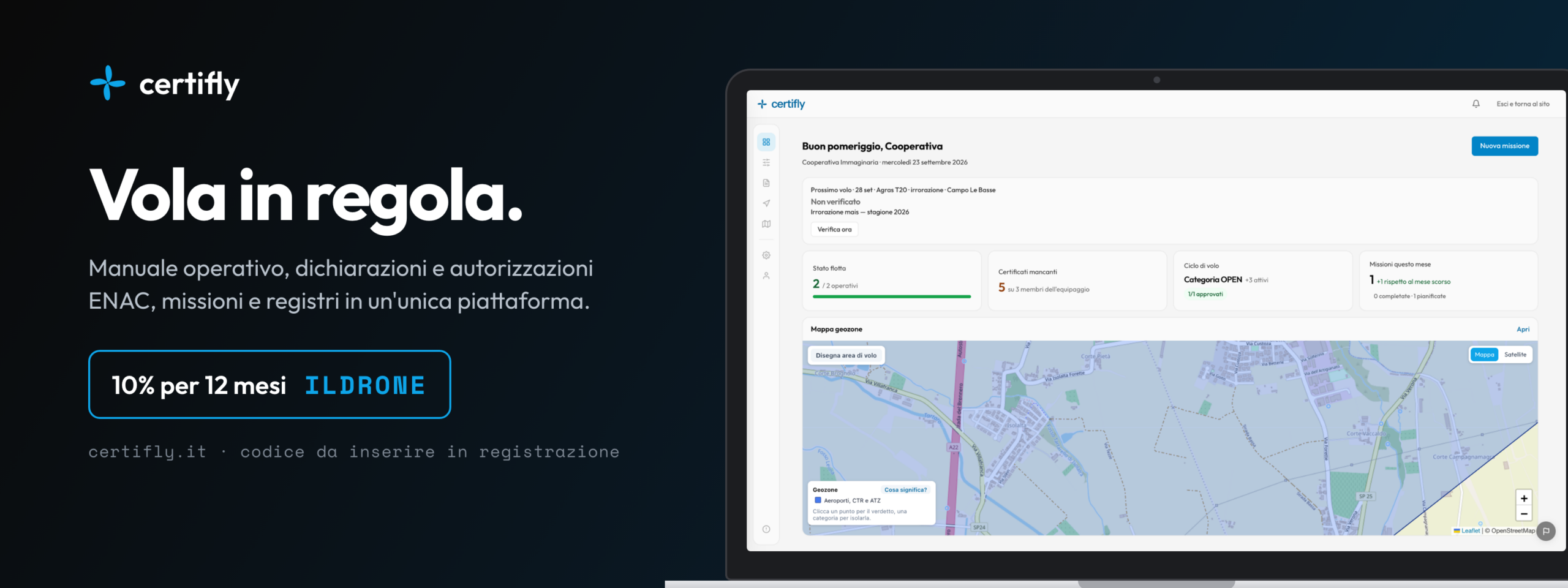Click Disegna area di volo button
1568x588 pixels.
846,355
